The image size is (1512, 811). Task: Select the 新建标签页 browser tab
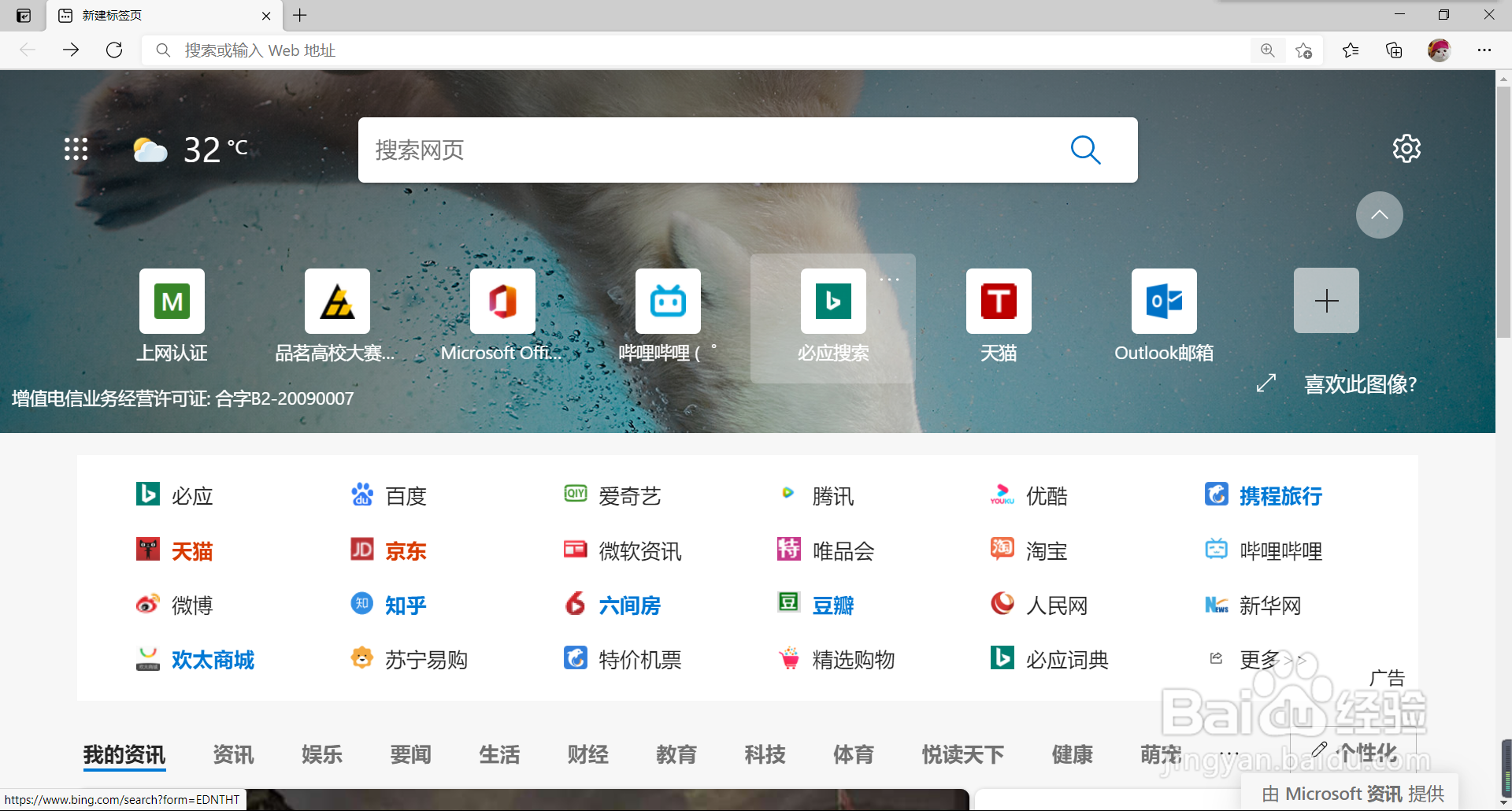tap(163, 16)
